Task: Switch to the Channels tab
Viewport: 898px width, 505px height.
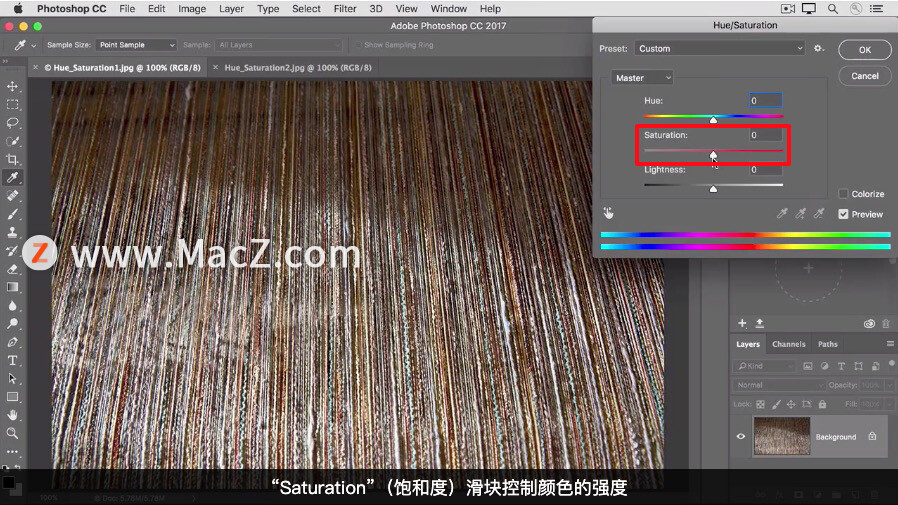Action: pyautogui.click(x=789, y=344)
